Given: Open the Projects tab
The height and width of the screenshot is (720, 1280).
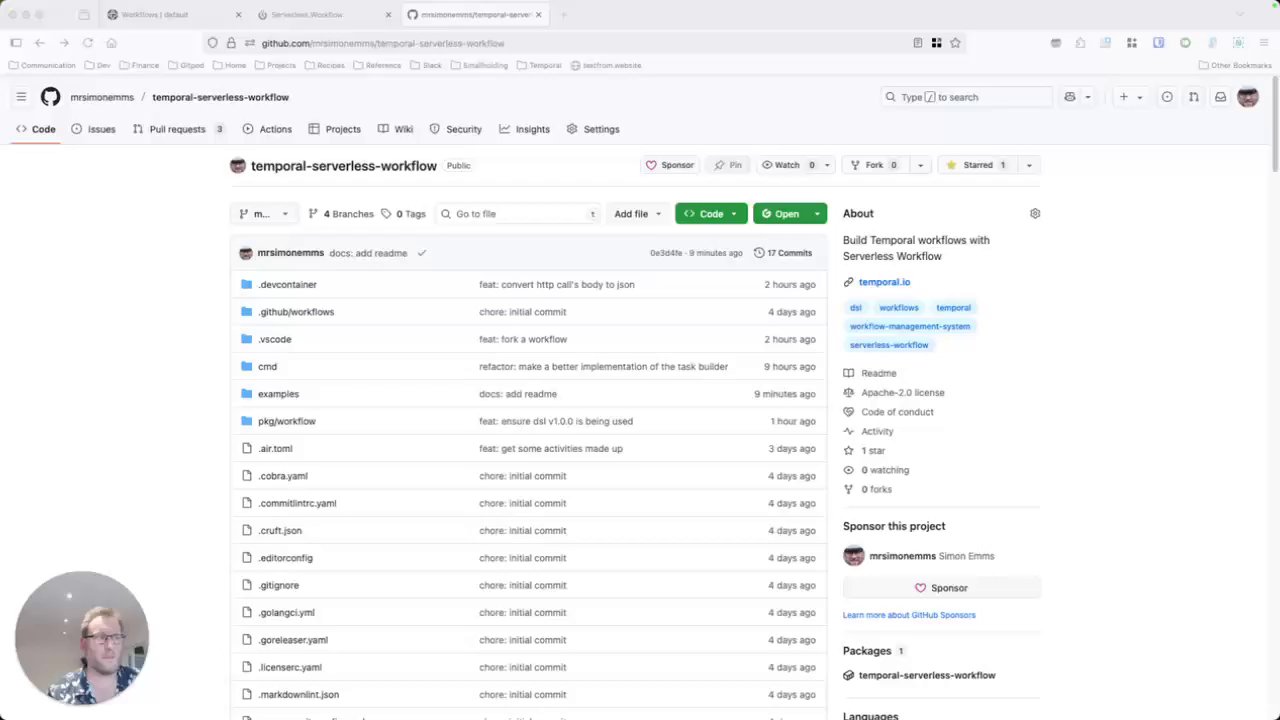Looking at the screenshot, I should 334,129.
